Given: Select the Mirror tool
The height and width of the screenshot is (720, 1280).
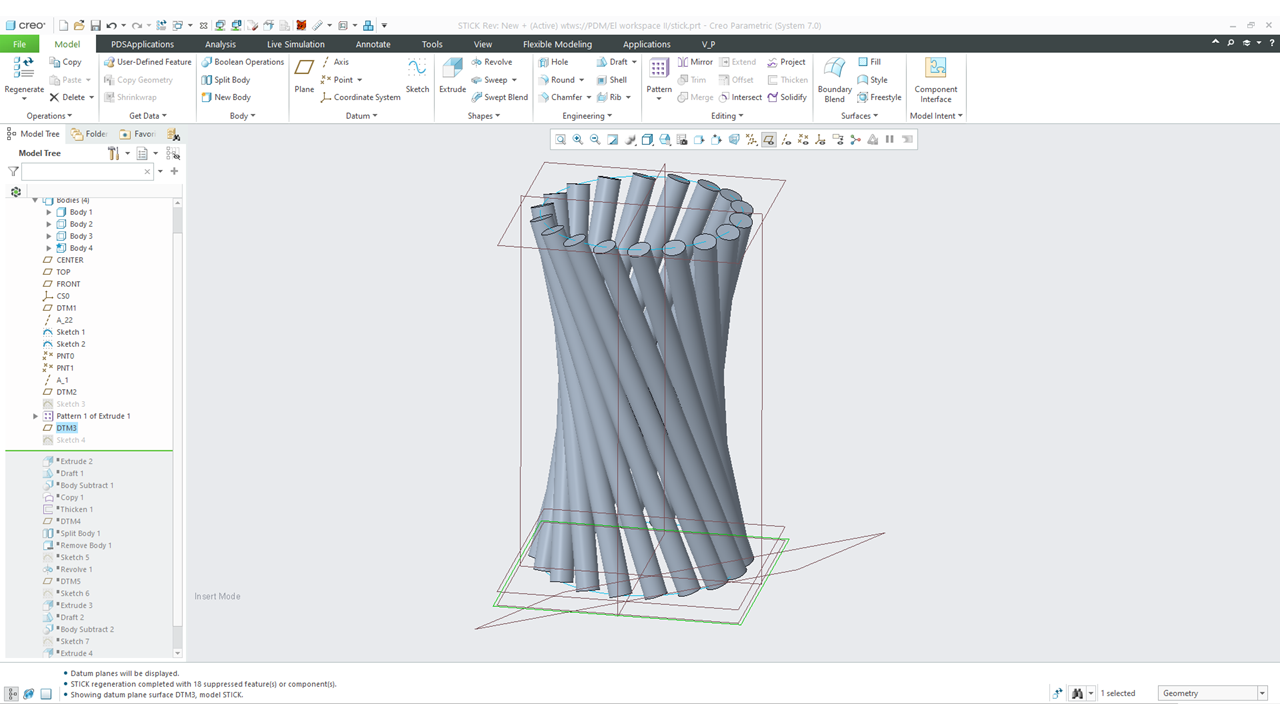Looking at the screenshot, I should click(695, 62).
